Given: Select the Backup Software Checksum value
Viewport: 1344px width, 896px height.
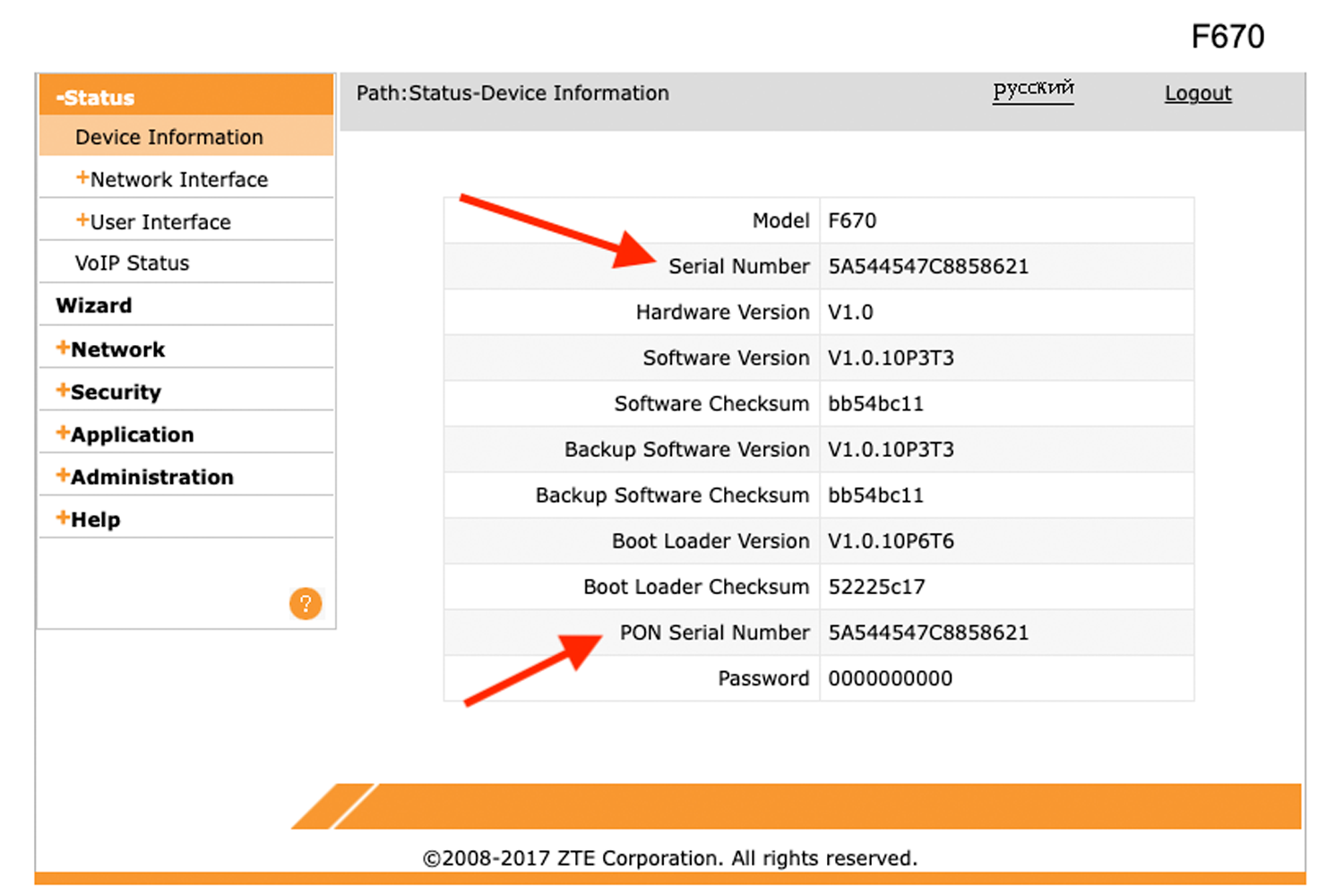Looking at the screenshot, I should [x=875, y=495].
